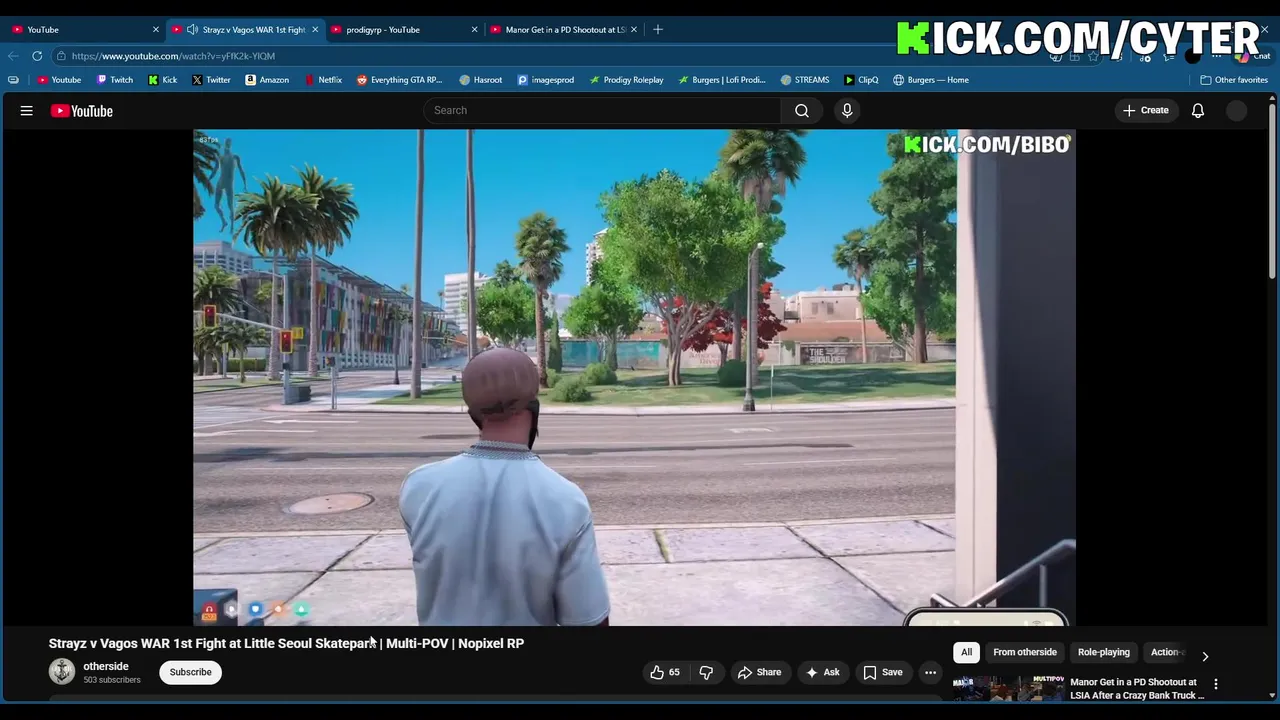Select Role-playing filter chip
This screenshot has height=720, width=1280.
1104,652
